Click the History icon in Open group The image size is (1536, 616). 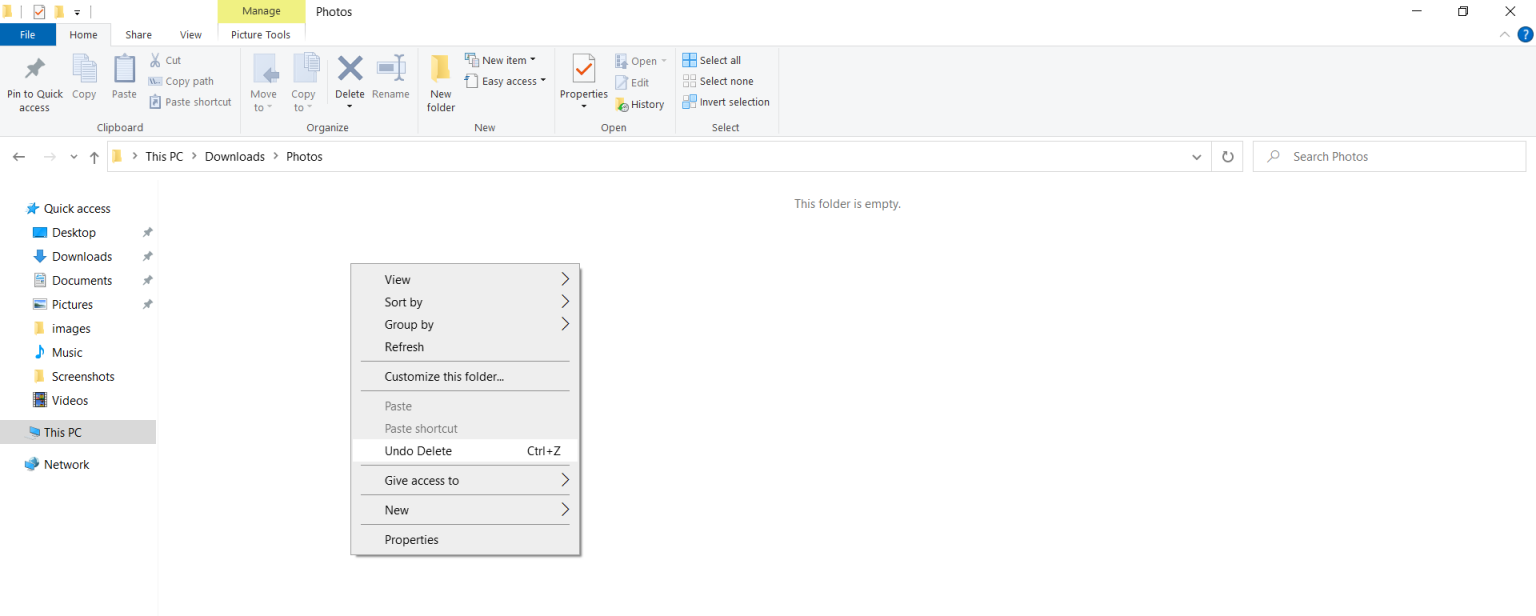pos(622,104)
